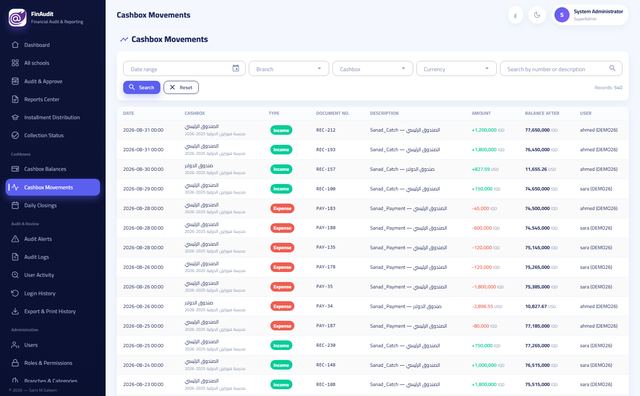This screenshot has height=396, width=640.
Task: Click the Search button
Action: coord(142,87)
